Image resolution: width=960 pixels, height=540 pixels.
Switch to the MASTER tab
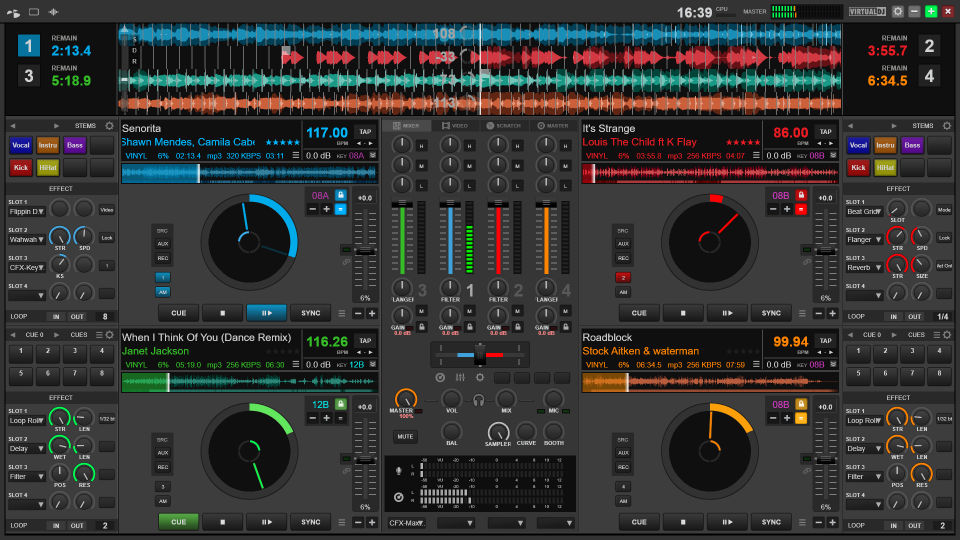[x=552, y=126]
